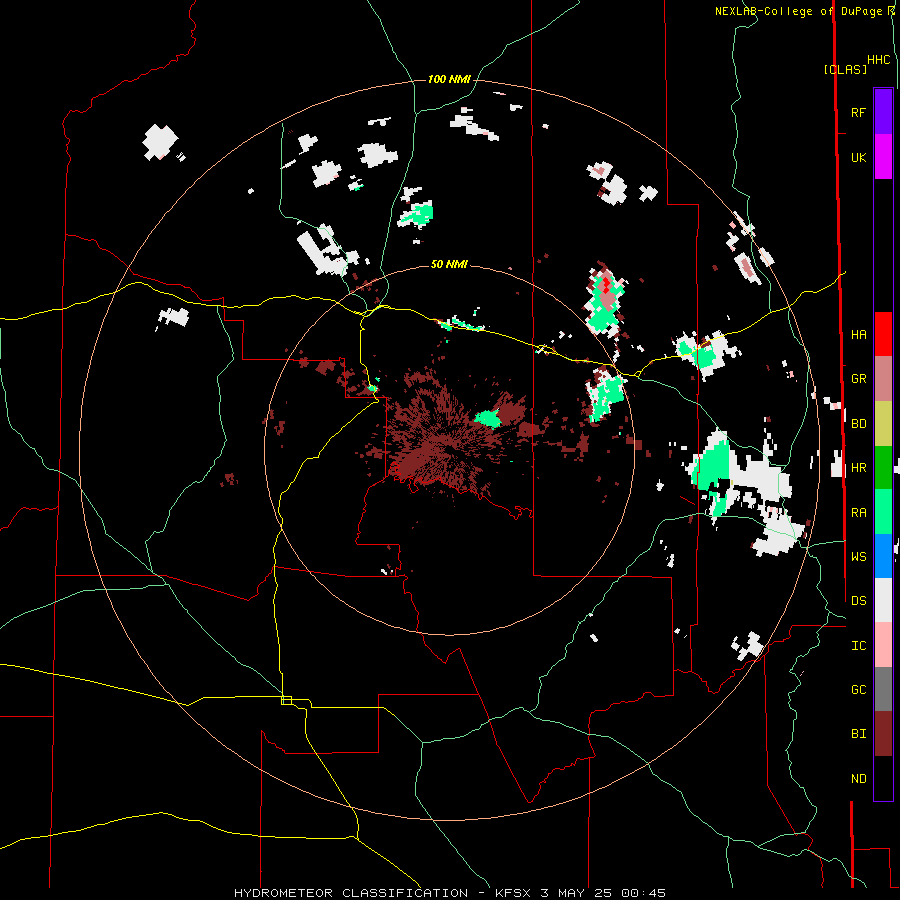Click the "HR" legend label
Image resolution: width=900 pixels, height=900 pixels.
pos(858,468)
